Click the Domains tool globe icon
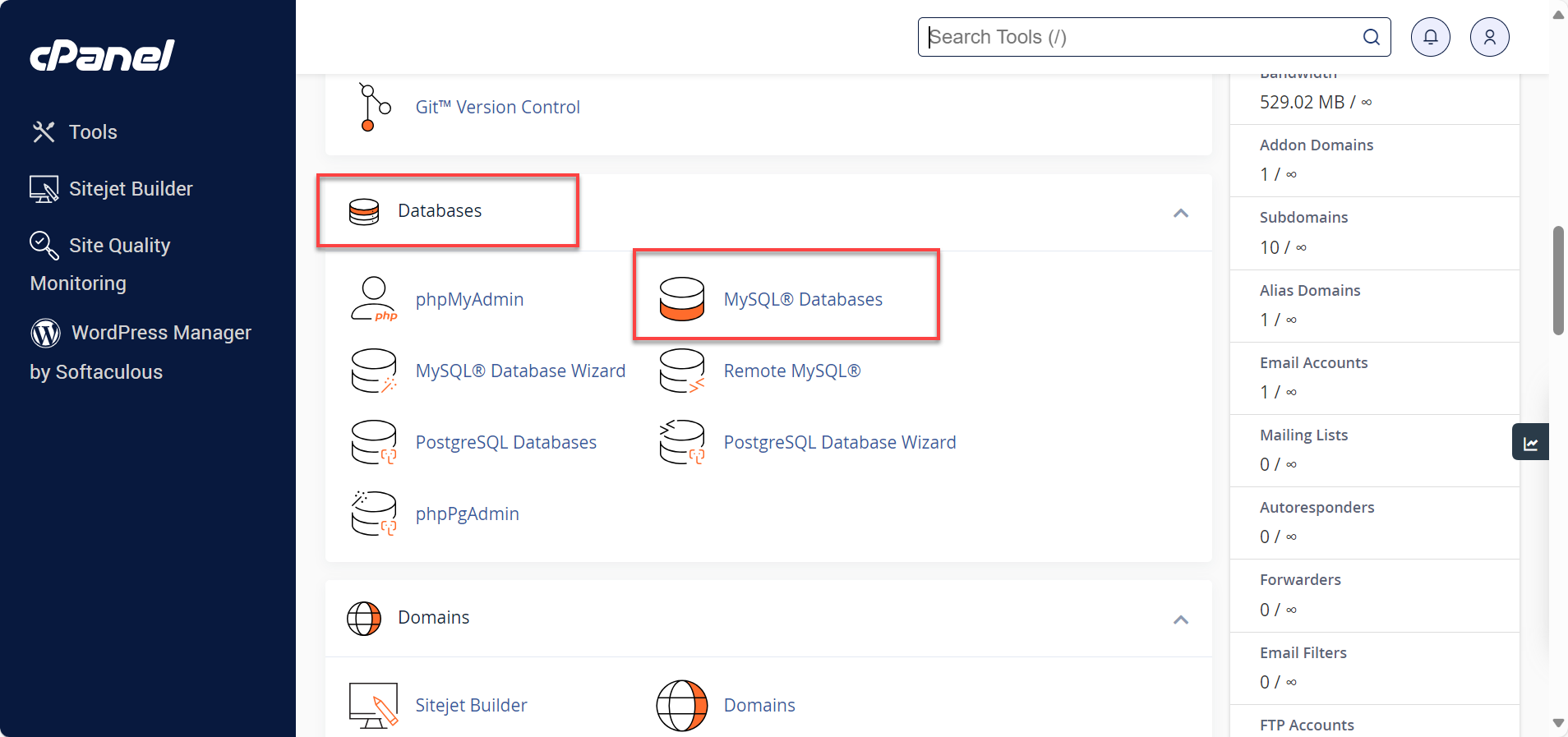 [682, 705]
